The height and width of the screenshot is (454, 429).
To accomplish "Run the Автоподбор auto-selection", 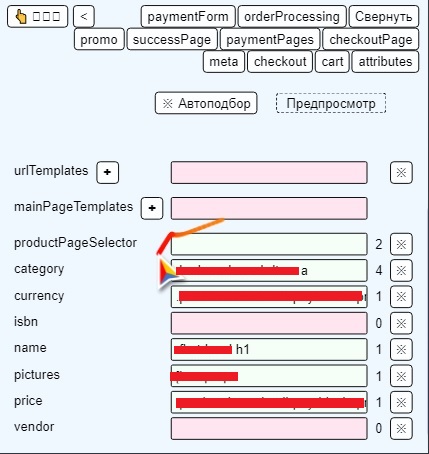I will click(206, 103).
